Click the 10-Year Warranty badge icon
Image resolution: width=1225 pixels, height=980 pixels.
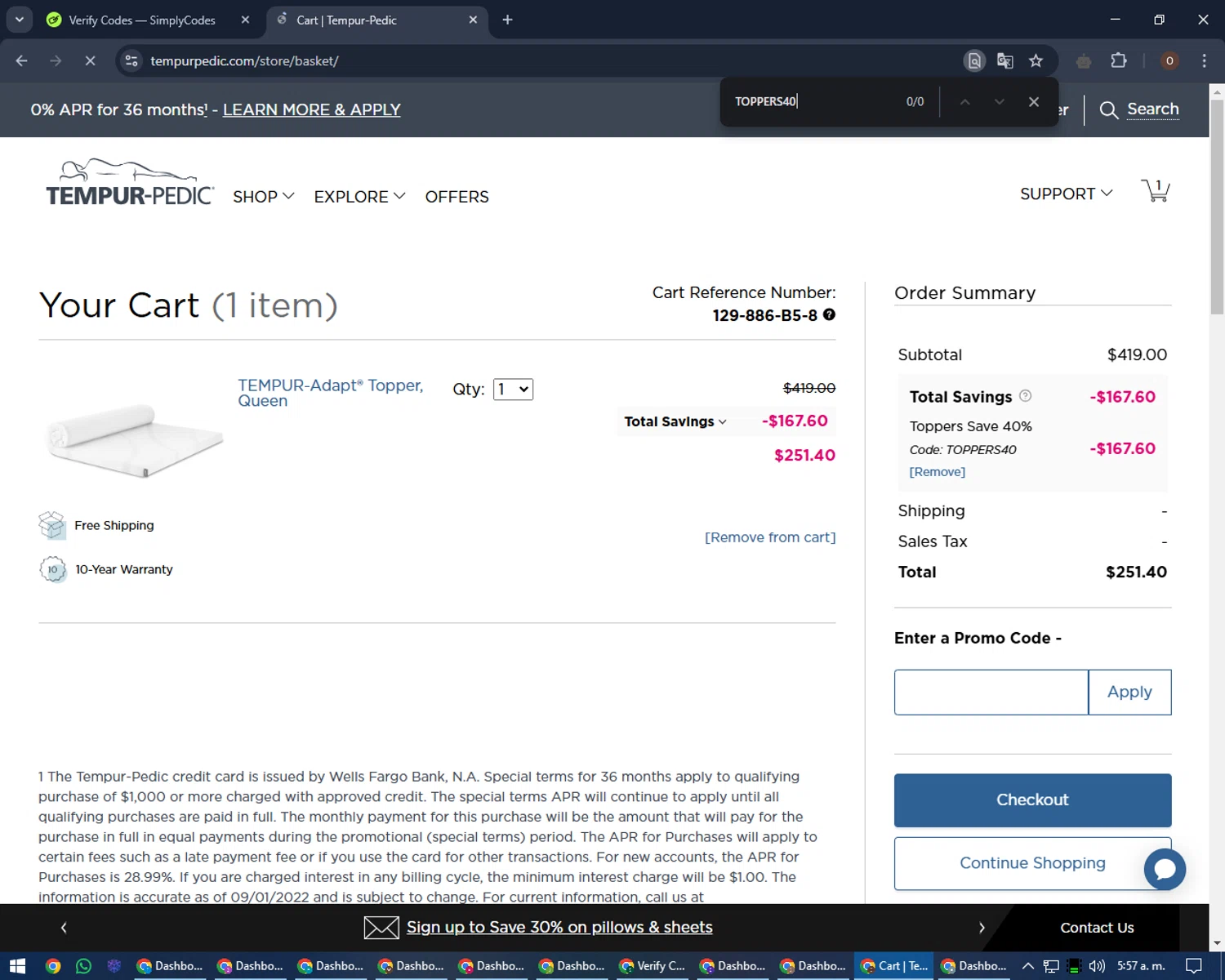coord(53,569)
